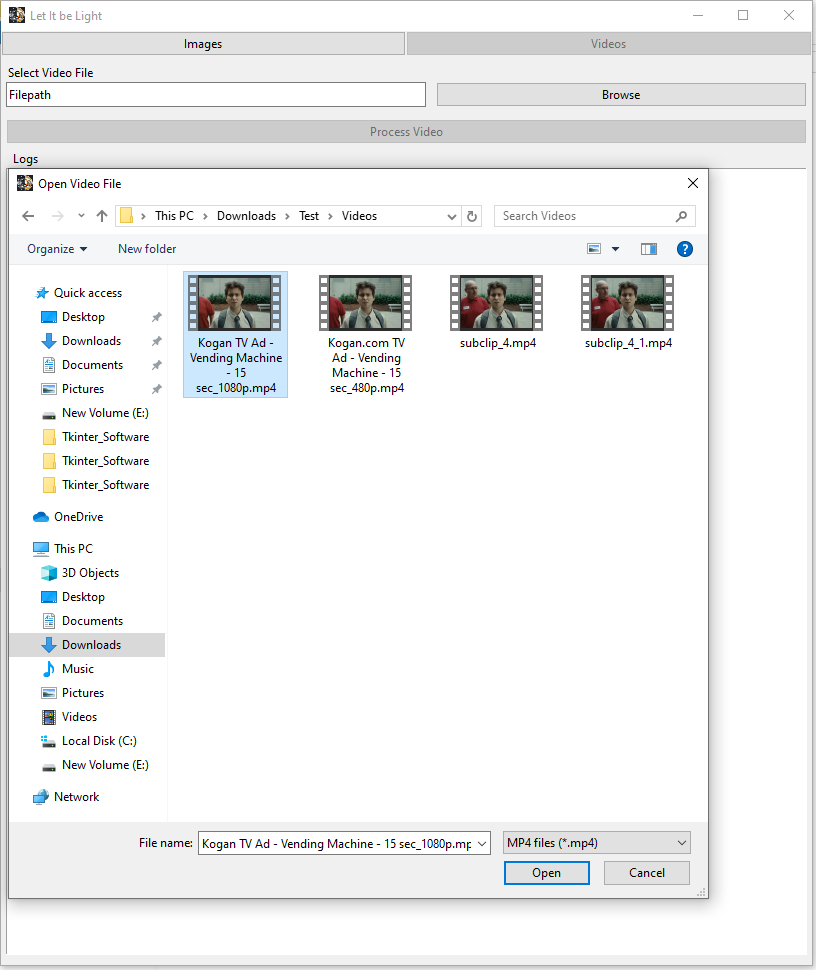
Task: Open the MP4 files type dropdown
Action: tap(596, 843)
